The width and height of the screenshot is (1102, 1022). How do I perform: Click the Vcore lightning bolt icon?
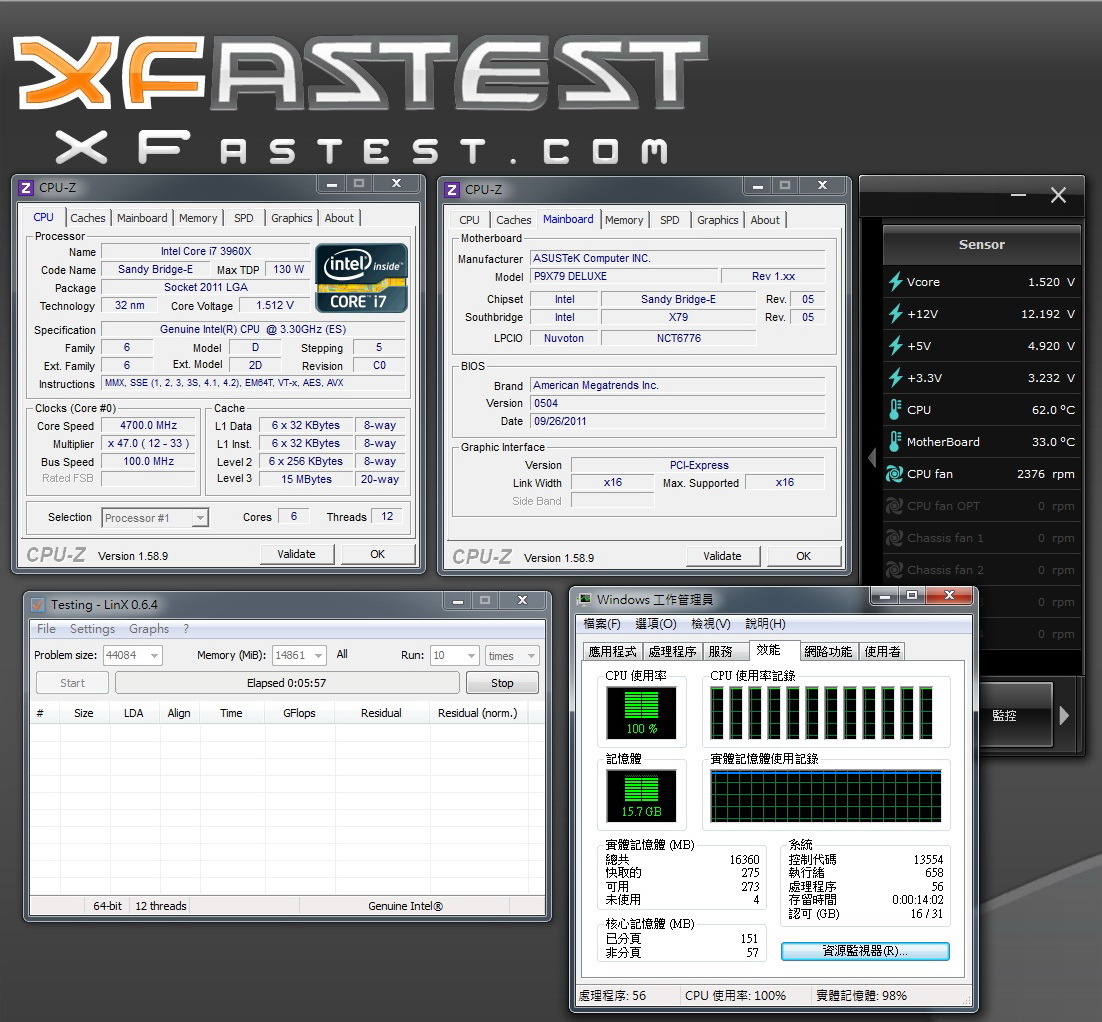[x=895, y=282]
